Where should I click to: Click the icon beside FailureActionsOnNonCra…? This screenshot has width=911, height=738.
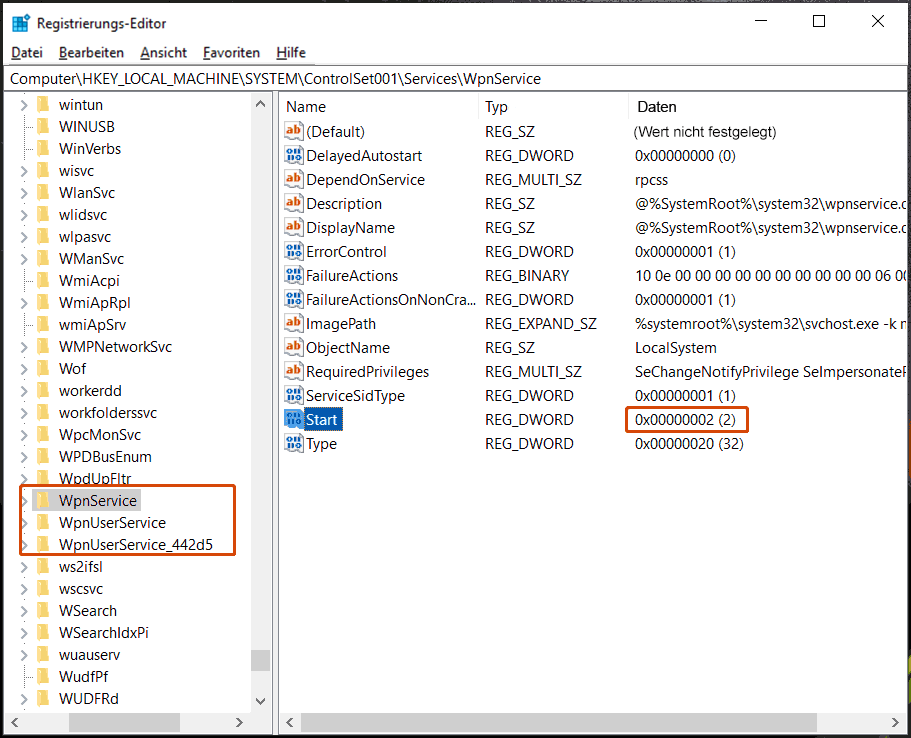(x=293, y=299)
